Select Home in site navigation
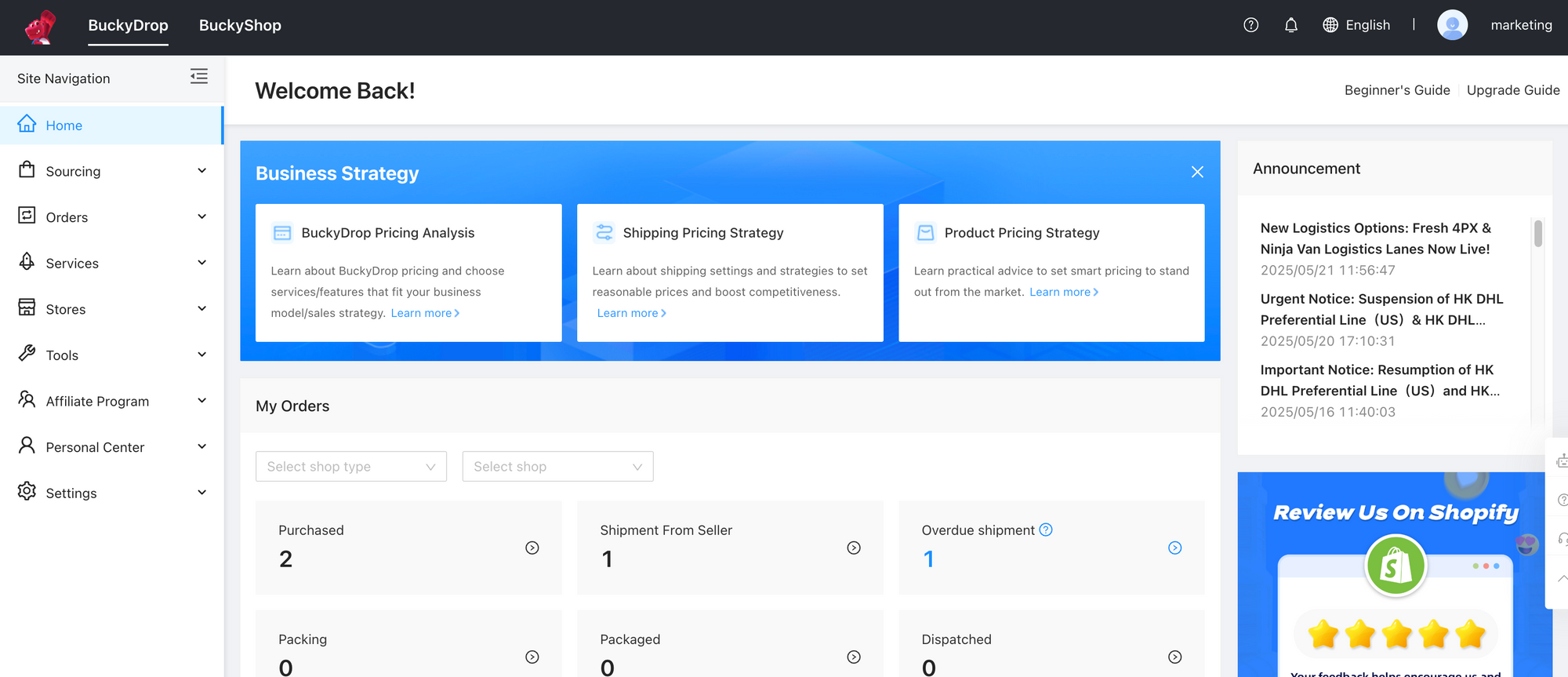 [111, 126]
